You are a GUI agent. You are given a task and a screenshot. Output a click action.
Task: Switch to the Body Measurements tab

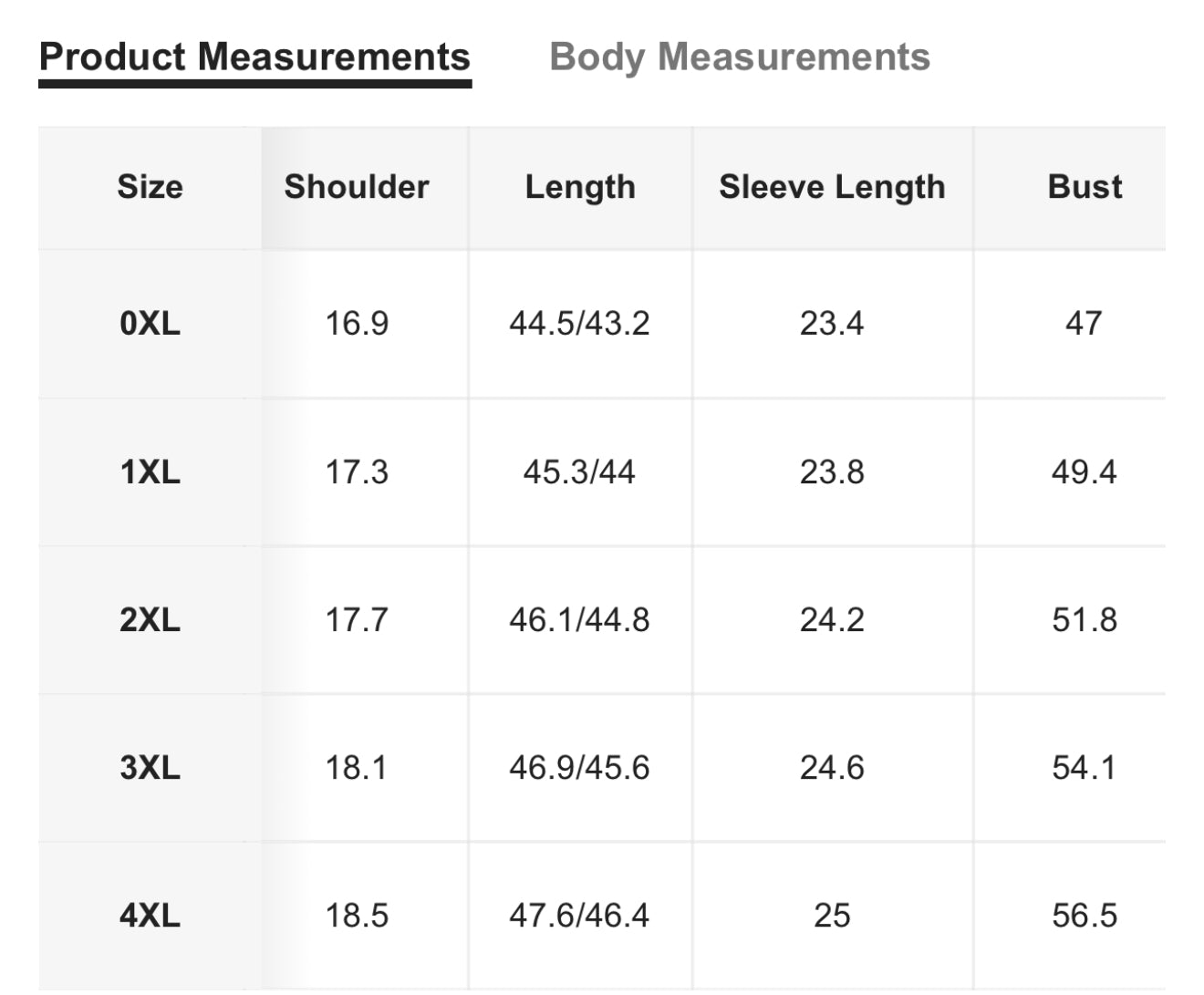[740, 57]
